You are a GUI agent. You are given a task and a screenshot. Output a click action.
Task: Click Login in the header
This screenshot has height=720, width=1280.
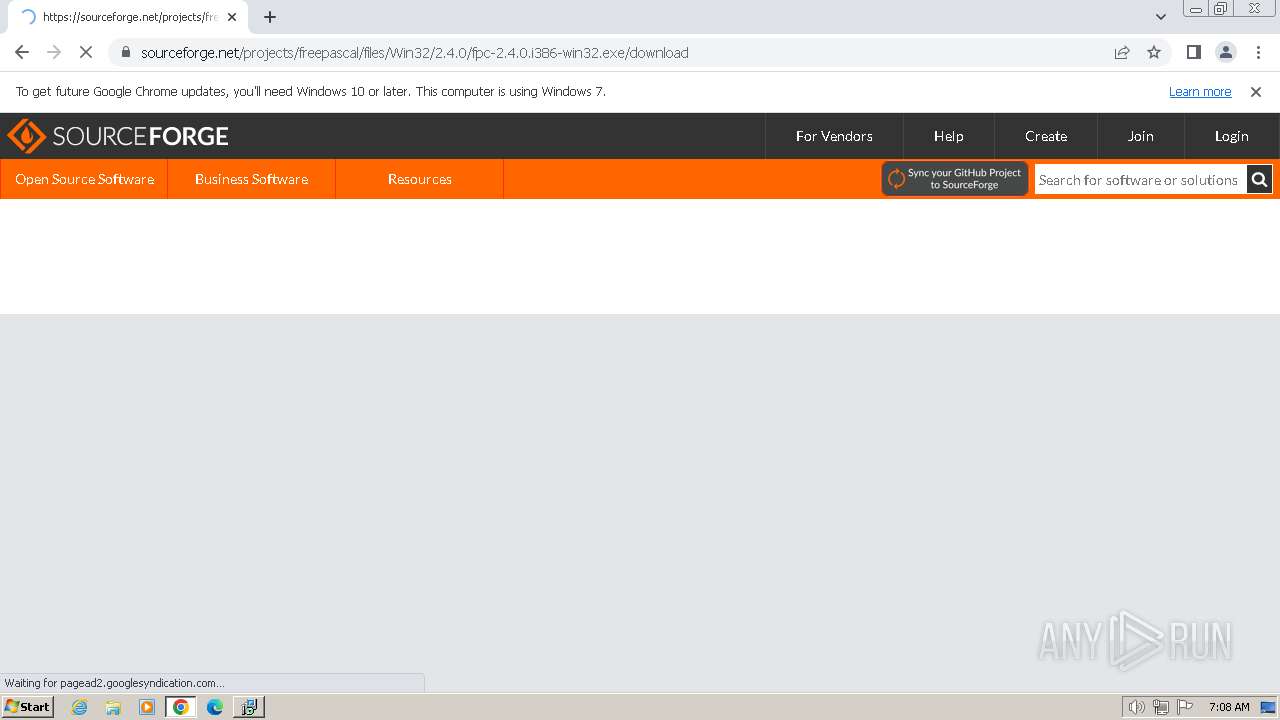[1232, 136]
